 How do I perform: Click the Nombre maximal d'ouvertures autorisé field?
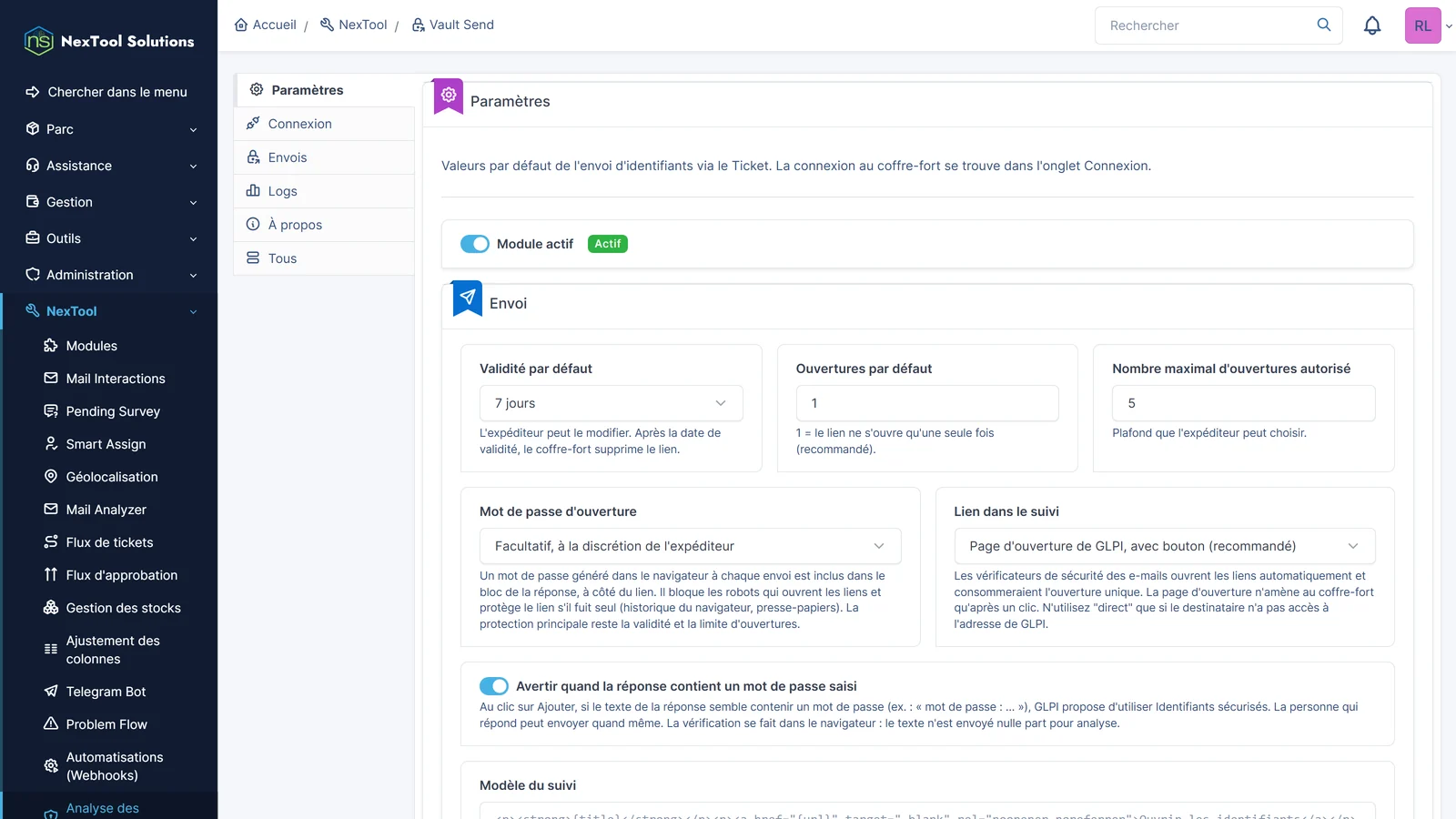[1243, 403]
